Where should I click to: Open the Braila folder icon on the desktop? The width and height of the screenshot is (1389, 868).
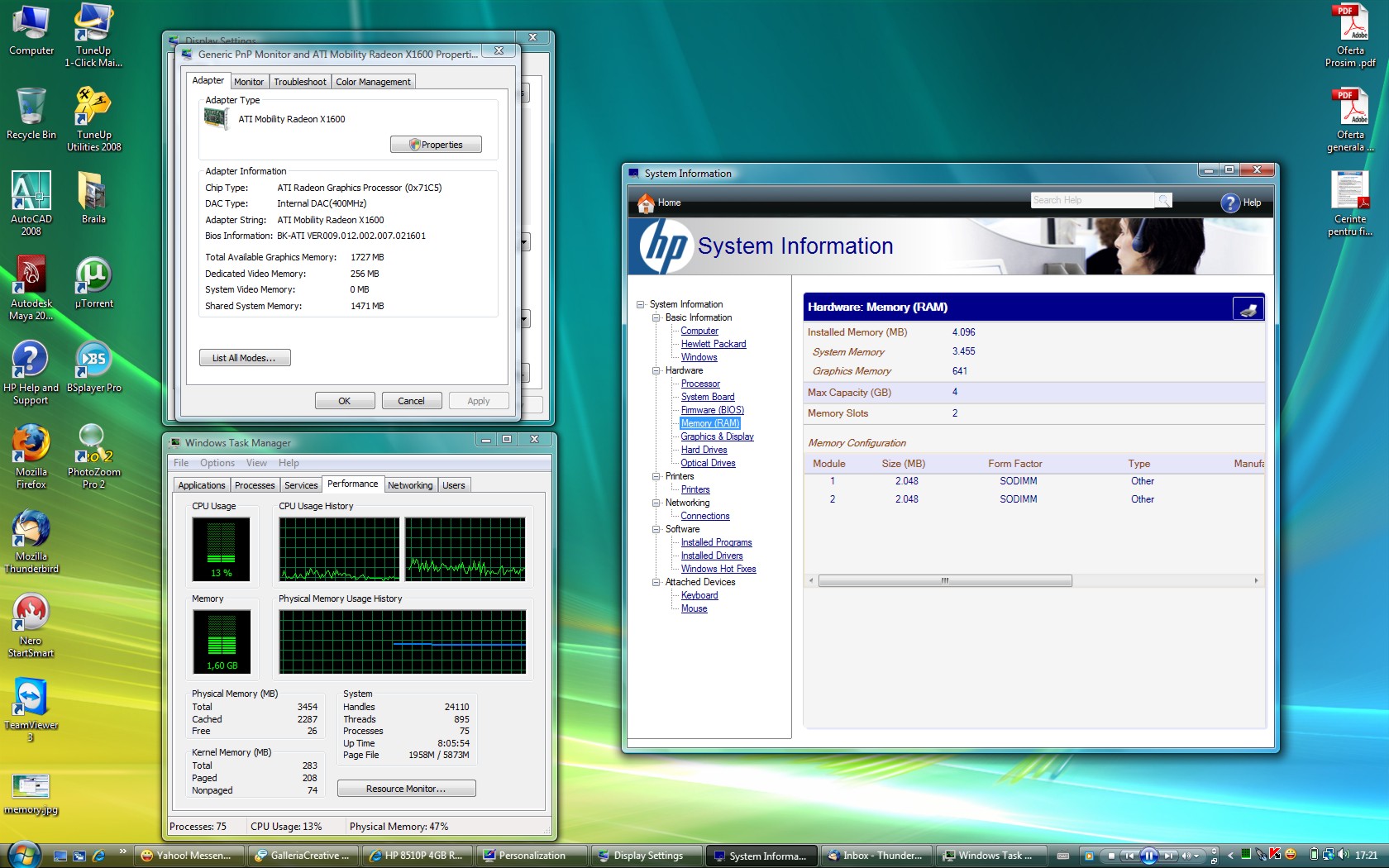pos(93,198)
